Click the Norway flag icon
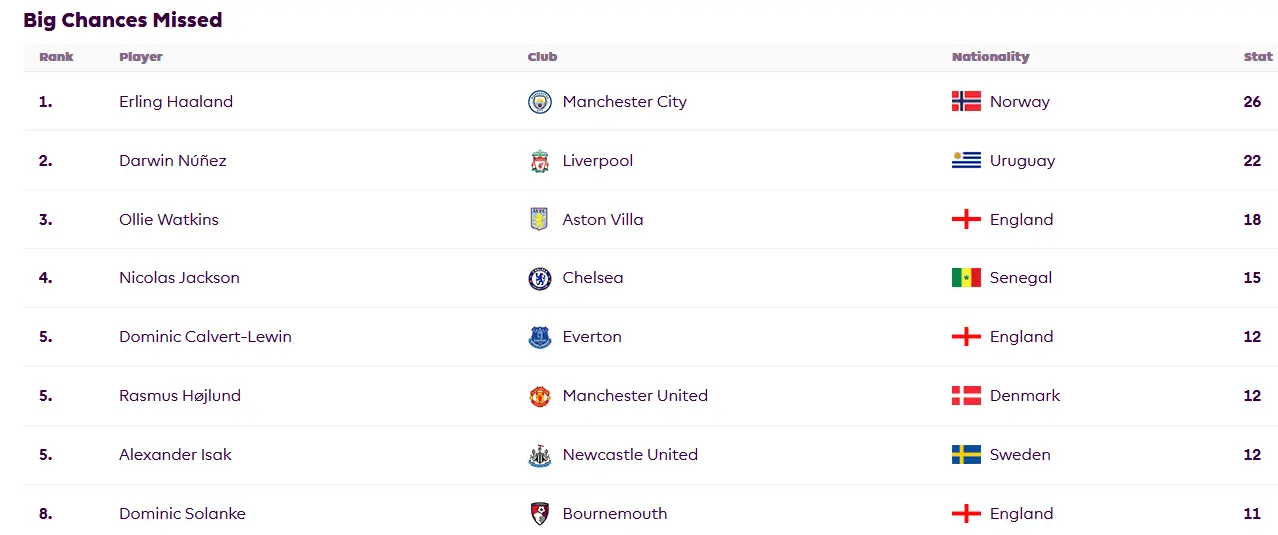The image size is (1278, 535). 966,102
